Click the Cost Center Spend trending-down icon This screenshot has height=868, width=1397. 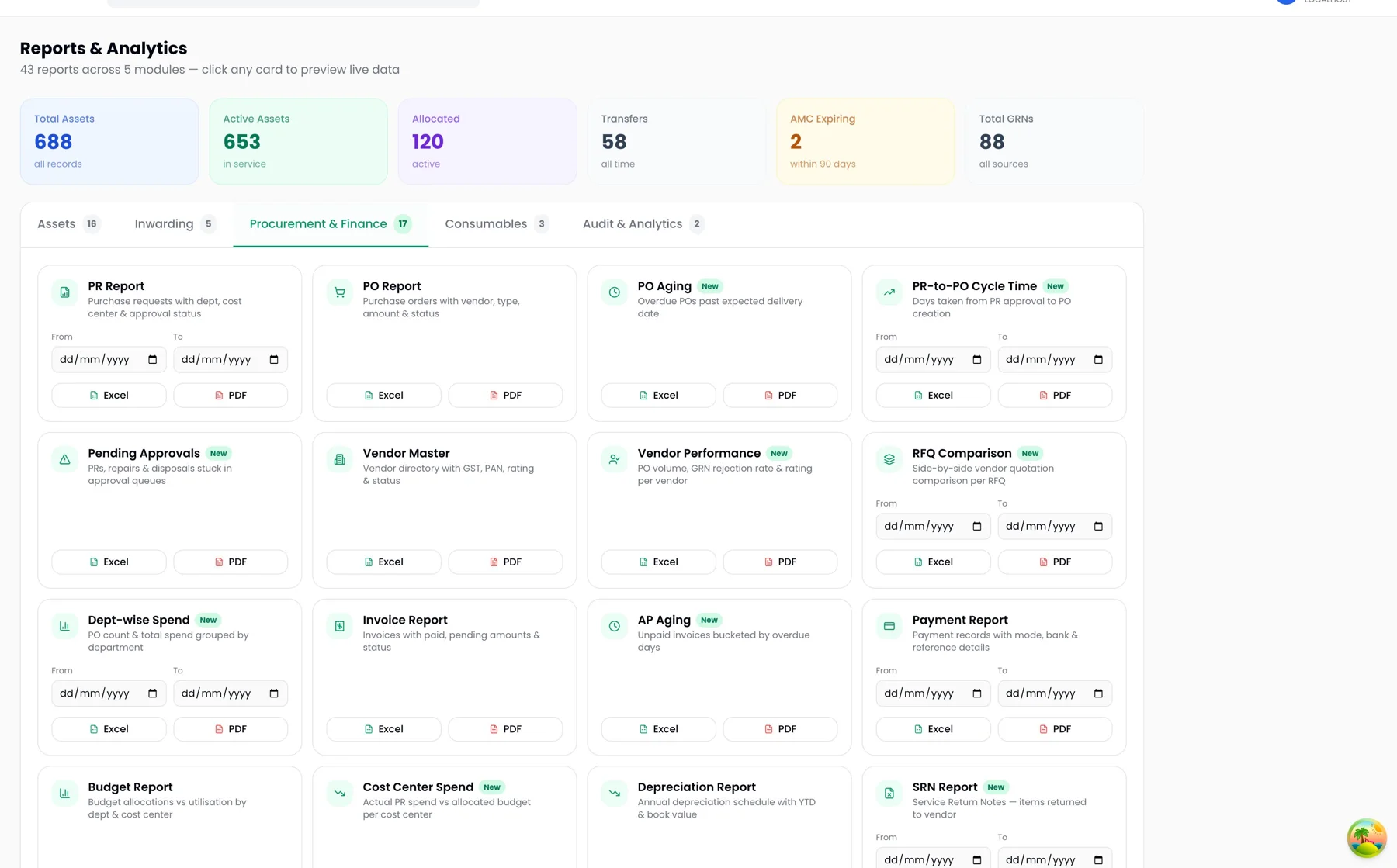(x=339, y=793)
